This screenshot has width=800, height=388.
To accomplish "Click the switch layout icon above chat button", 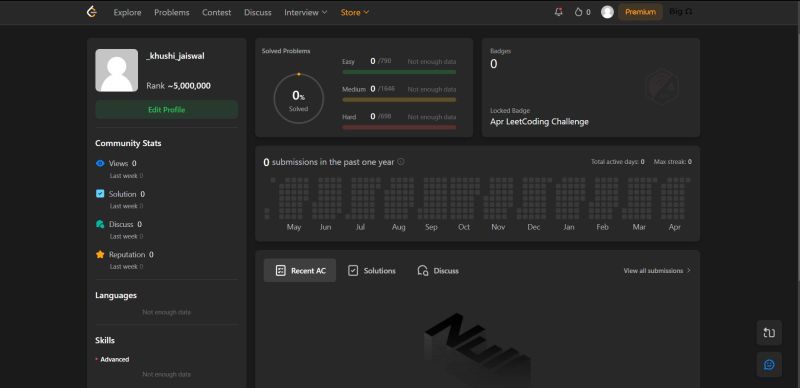I will pos(769,333).
